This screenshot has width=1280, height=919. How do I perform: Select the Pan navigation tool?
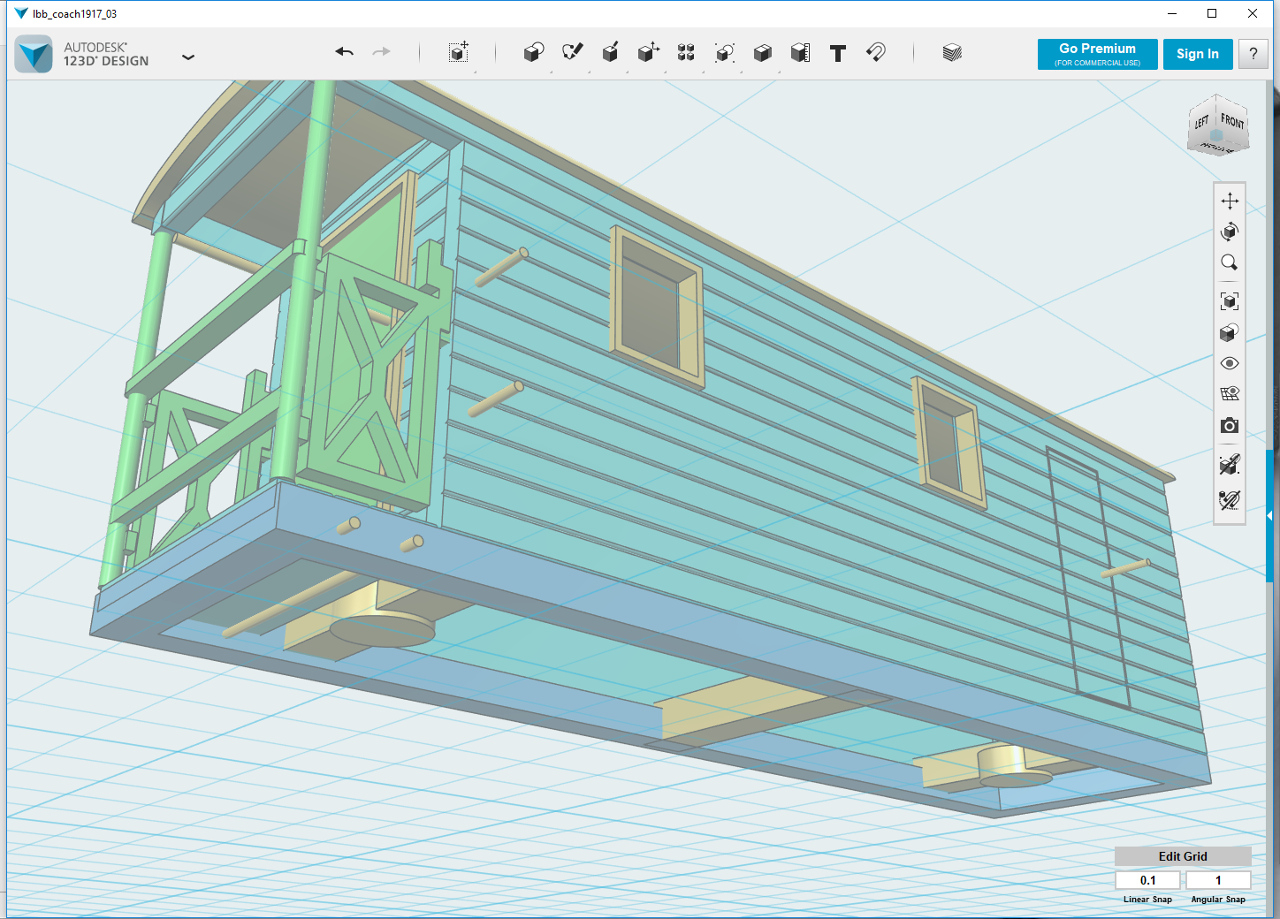[x=1230, y=201]
